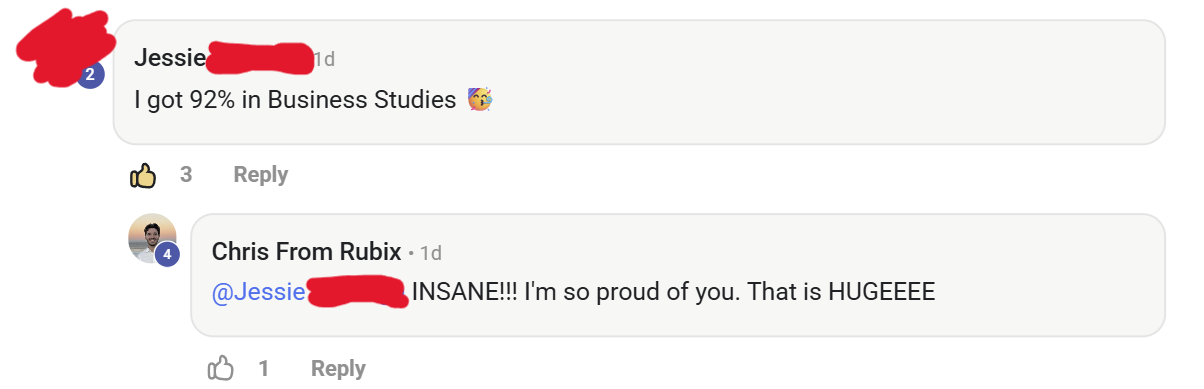View the 1 like on Chris's reply
Screen dimensions: 1204x389
(x=264, y=368)
